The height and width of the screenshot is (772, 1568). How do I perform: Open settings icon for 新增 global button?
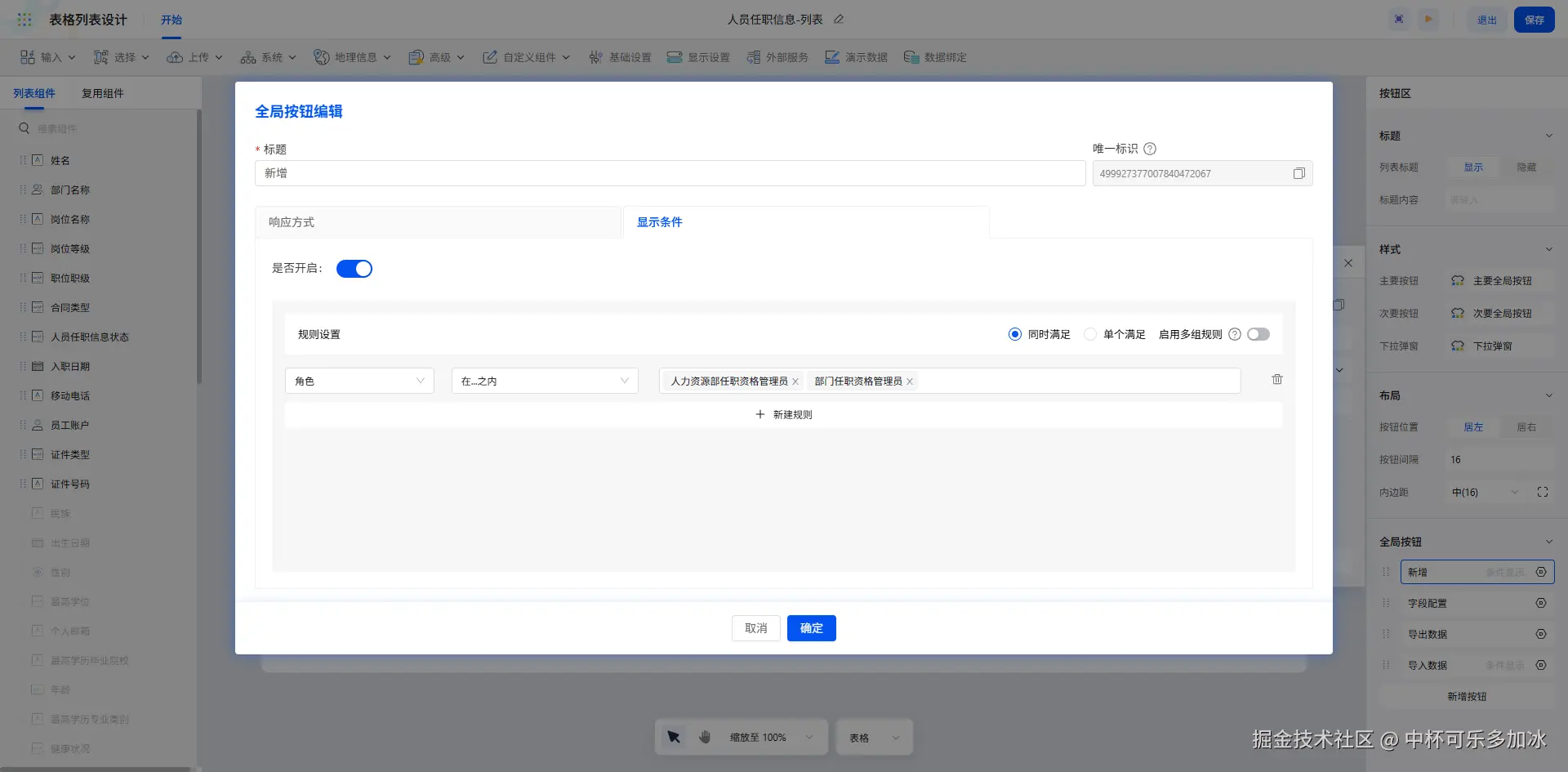coord(1541,572)
